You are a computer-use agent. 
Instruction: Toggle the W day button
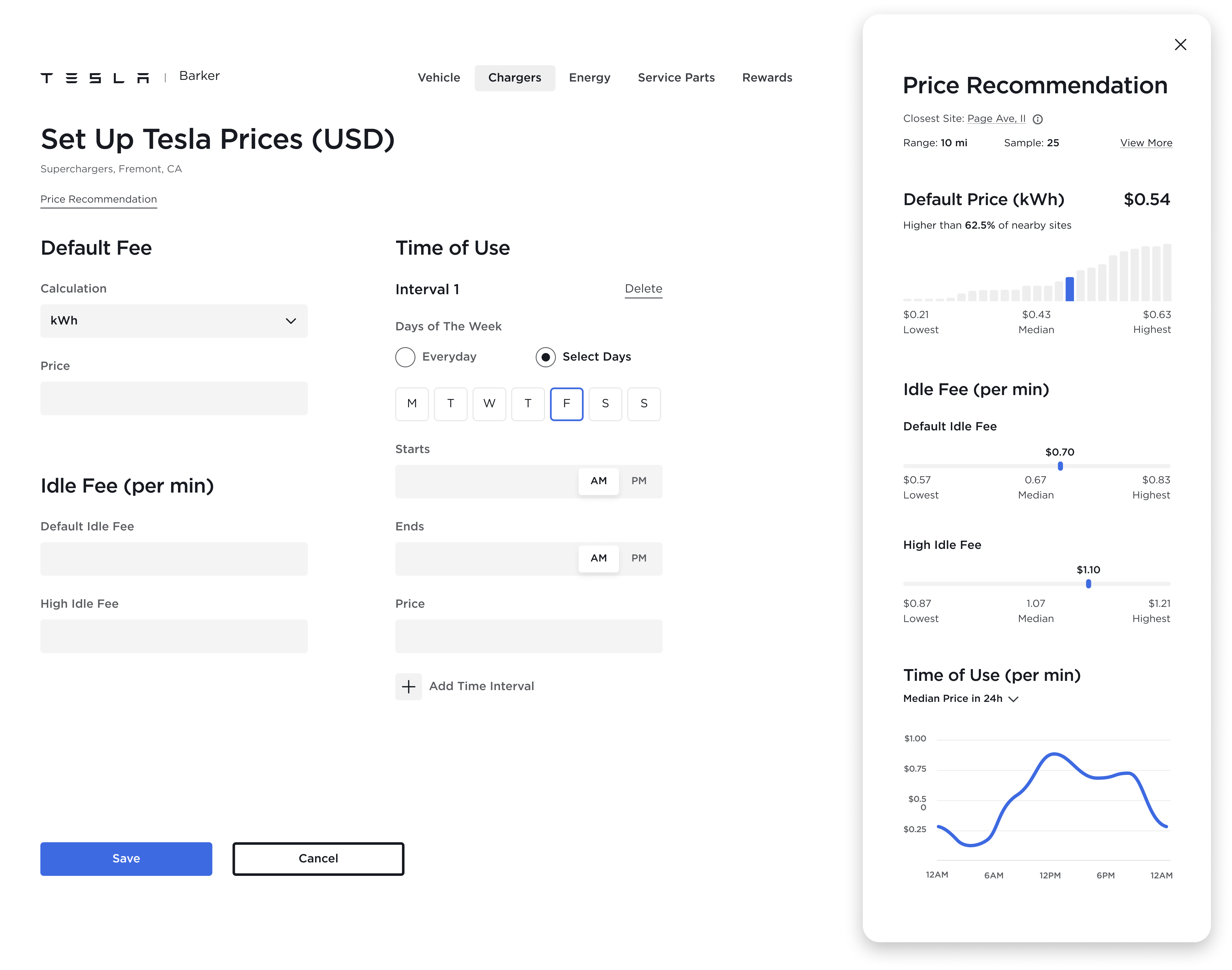(489, 404)
